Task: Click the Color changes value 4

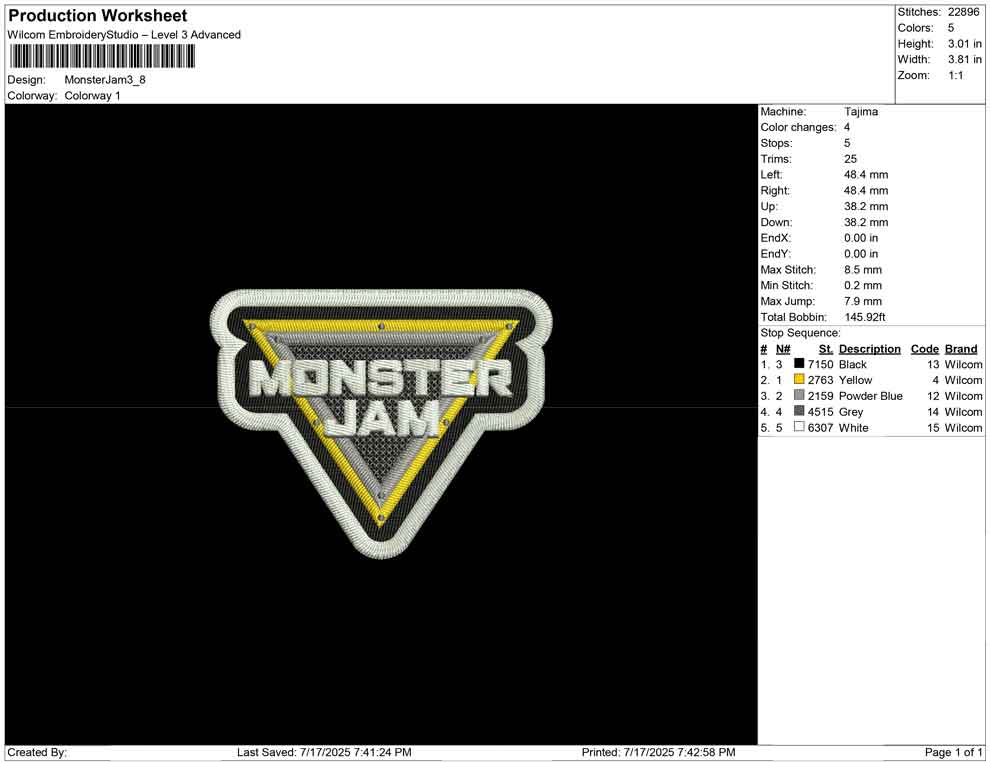Action: tap(847, 128)
